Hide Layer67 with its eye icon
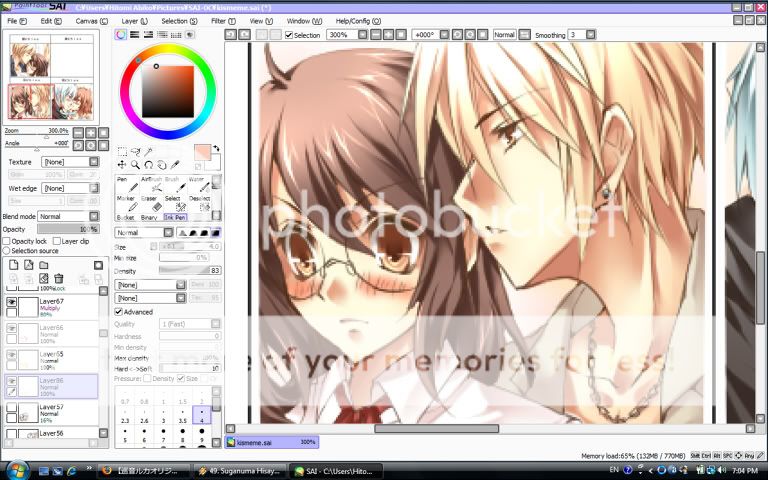The image size is (768, 480). pos(11,302)
